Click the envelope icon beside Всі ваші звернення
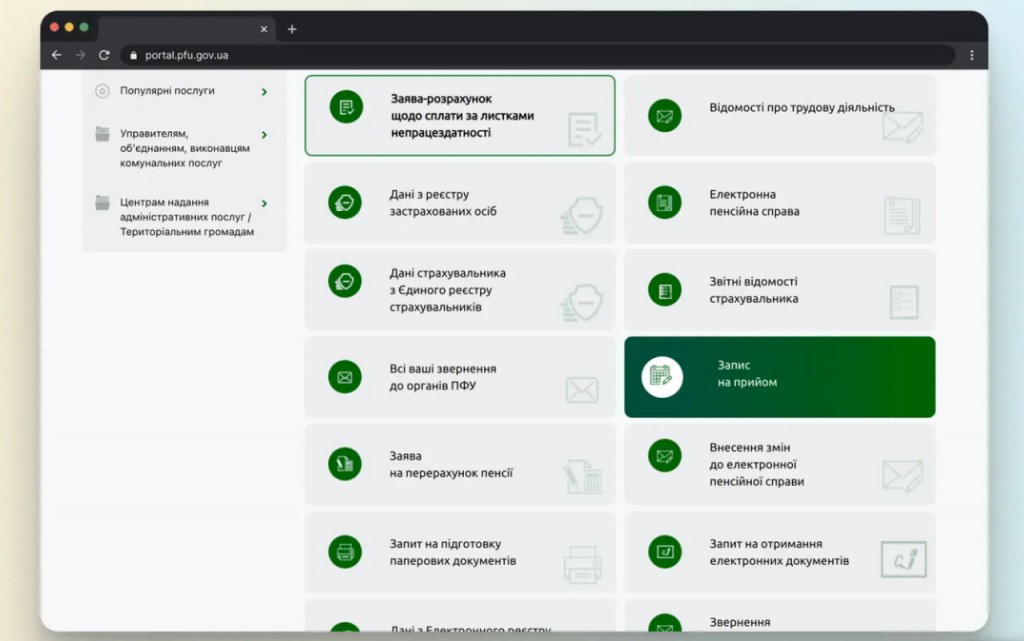This screenshot has height=641, width=1024. [345, 377]
